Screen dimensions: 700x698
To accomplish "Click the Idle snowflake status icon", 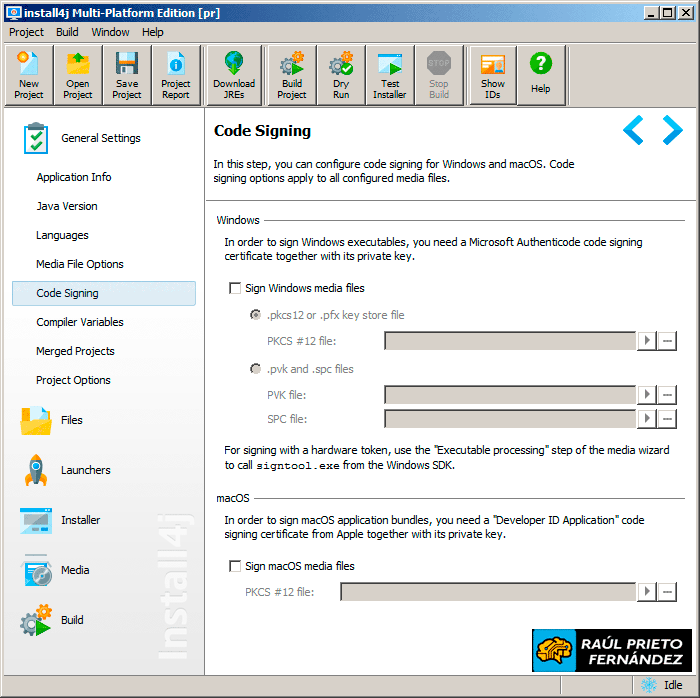I will tap(649, 685).
